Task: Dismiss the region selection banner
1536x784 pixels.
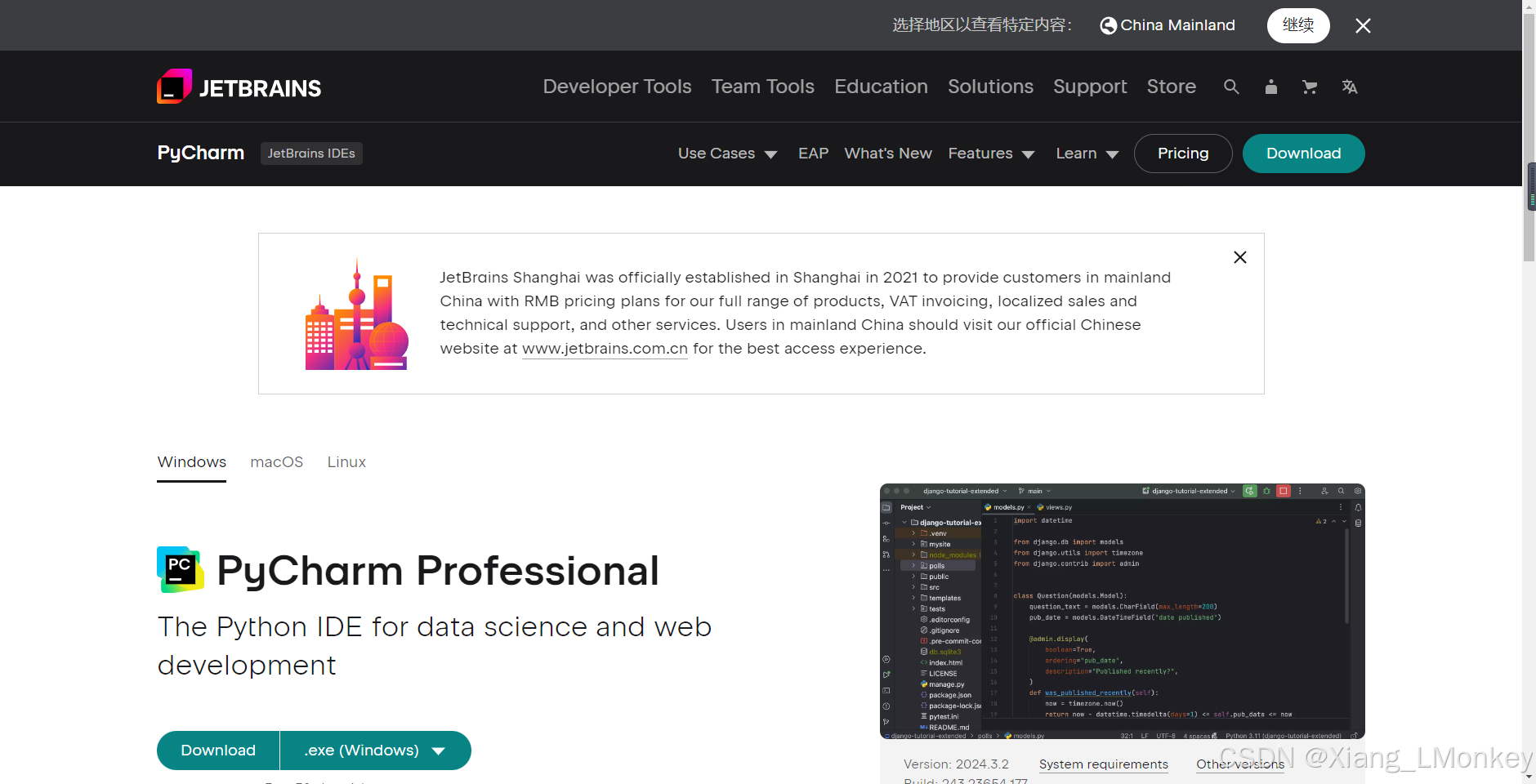Action: point(1363,25)
